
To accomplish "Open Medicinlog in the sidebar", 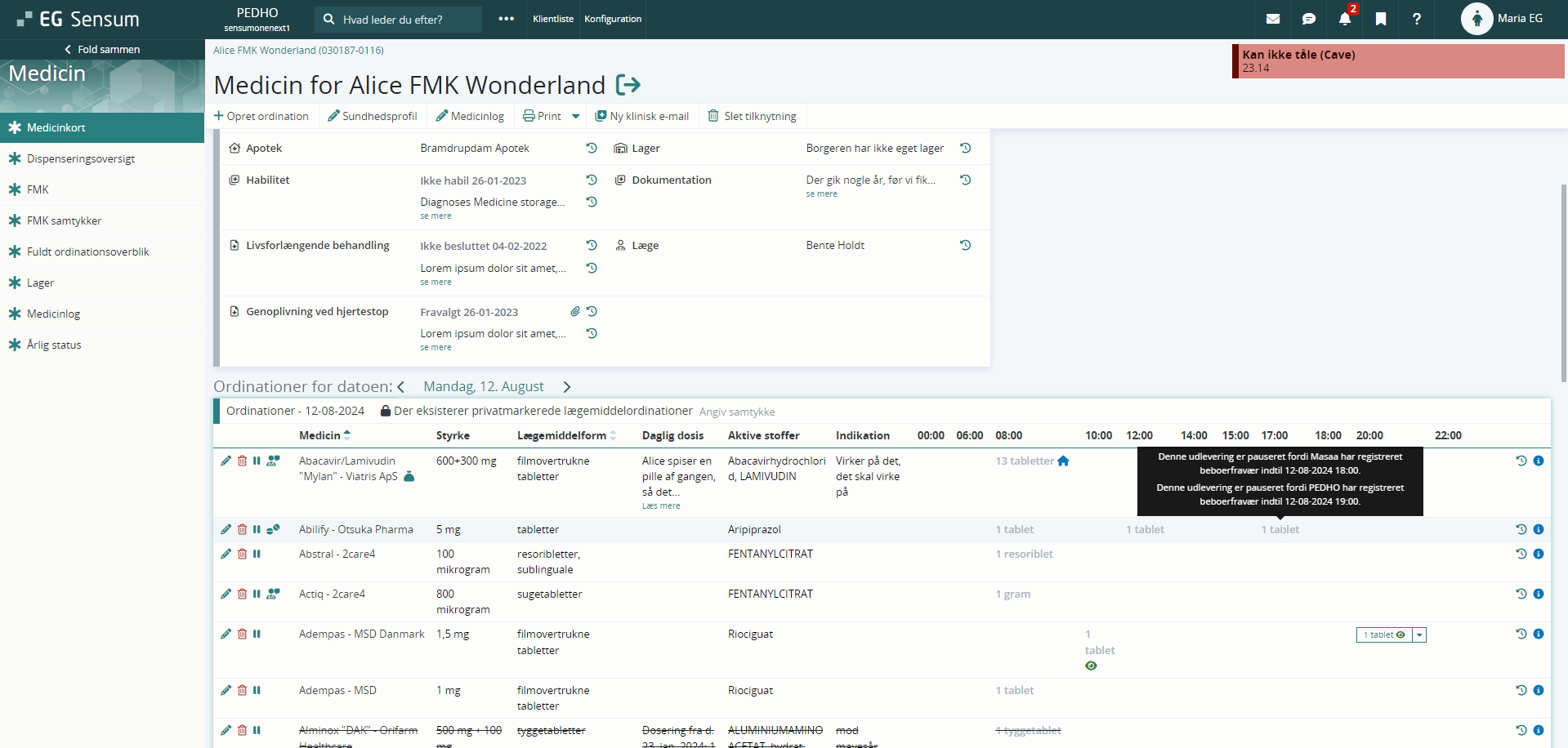I will (x=102, y=314).
